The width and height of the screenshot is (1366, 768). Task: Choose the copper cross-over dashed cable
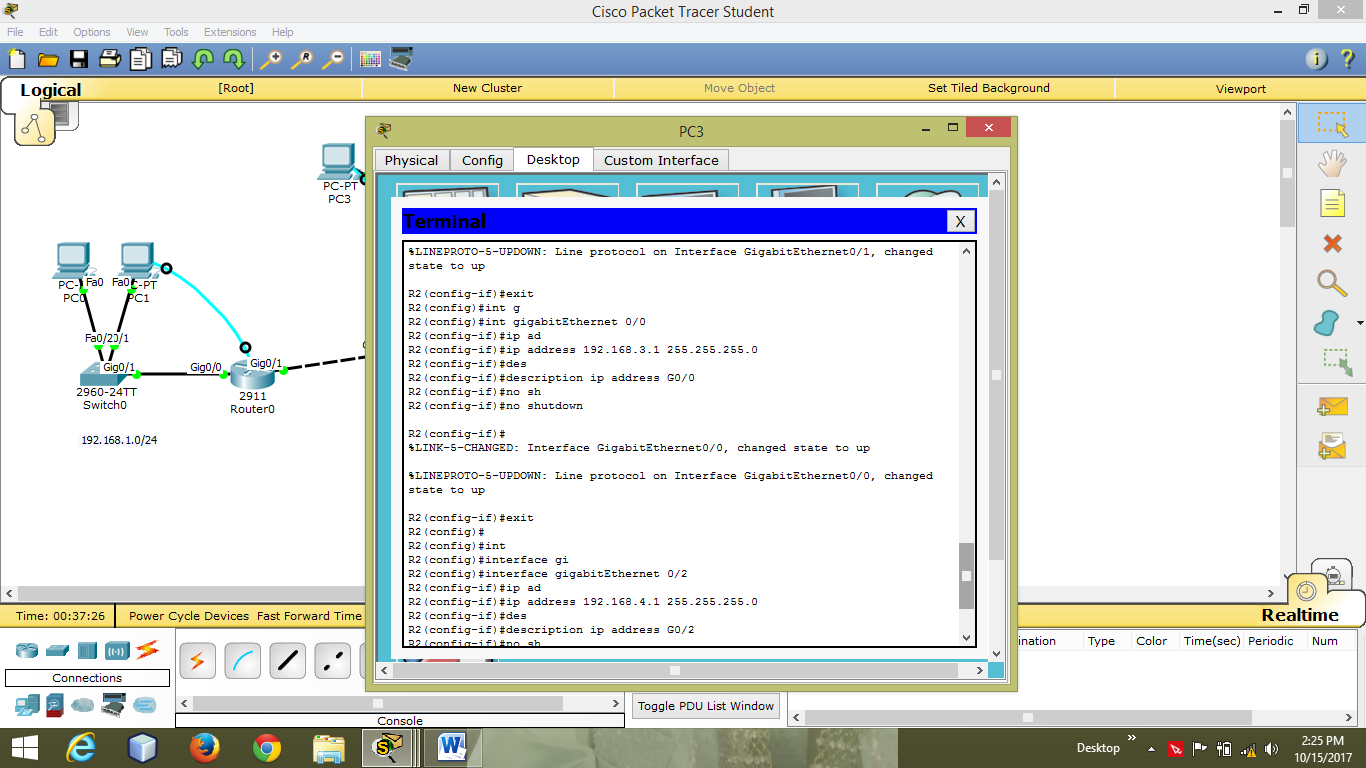click(333, 661)
